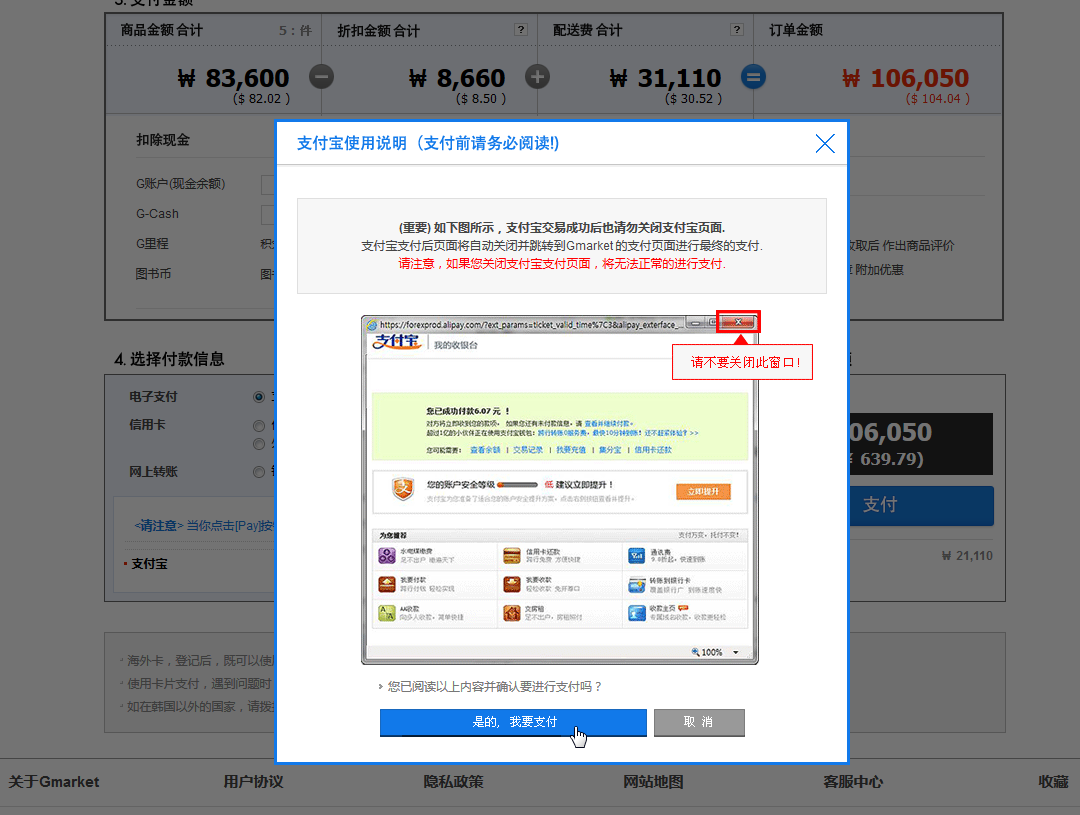
Task: Click the ₩ 21,110 amount text
Action: (x=967, y=556)
